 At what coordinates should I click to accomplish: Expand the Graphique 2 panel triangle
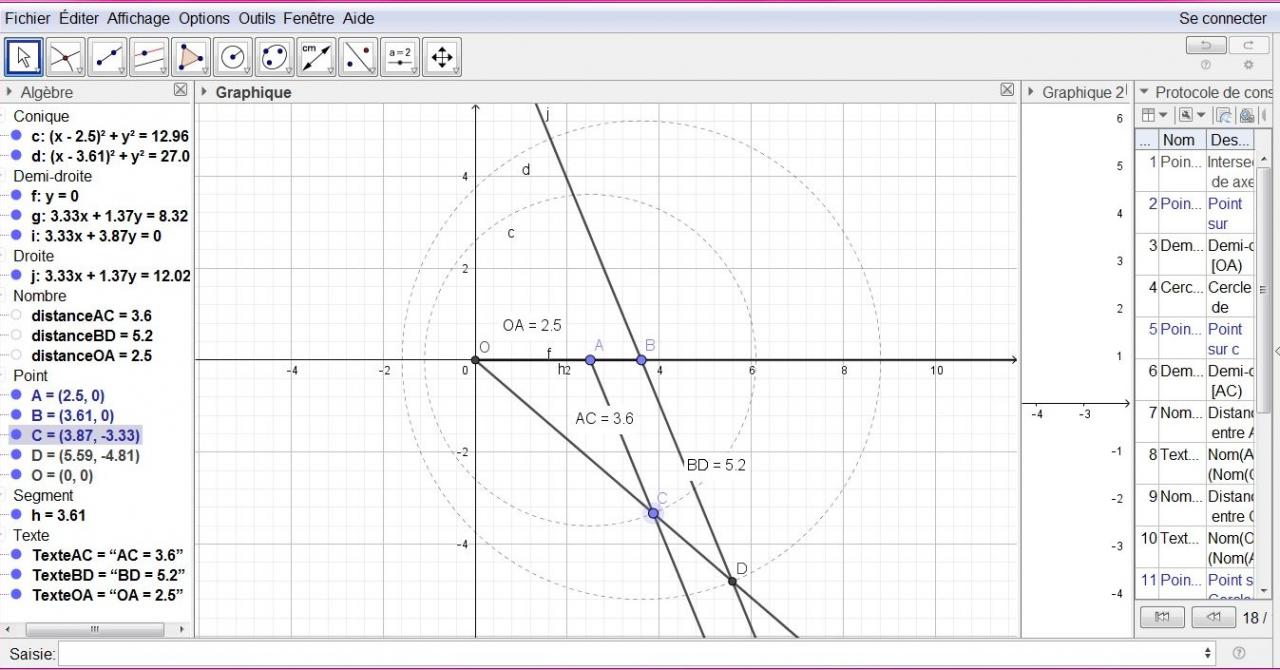click(x=1031, y=91)
